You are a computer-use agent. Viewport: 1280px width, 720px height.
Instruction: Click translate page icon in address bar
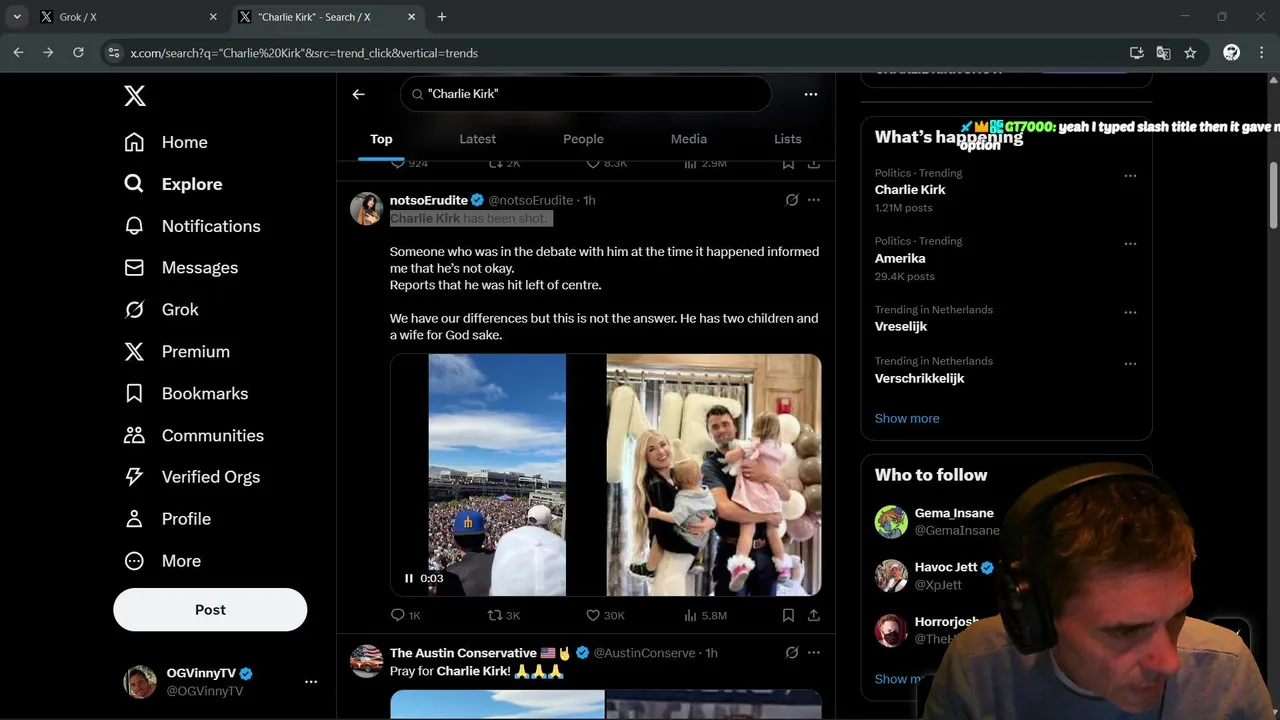(1163, 53)
